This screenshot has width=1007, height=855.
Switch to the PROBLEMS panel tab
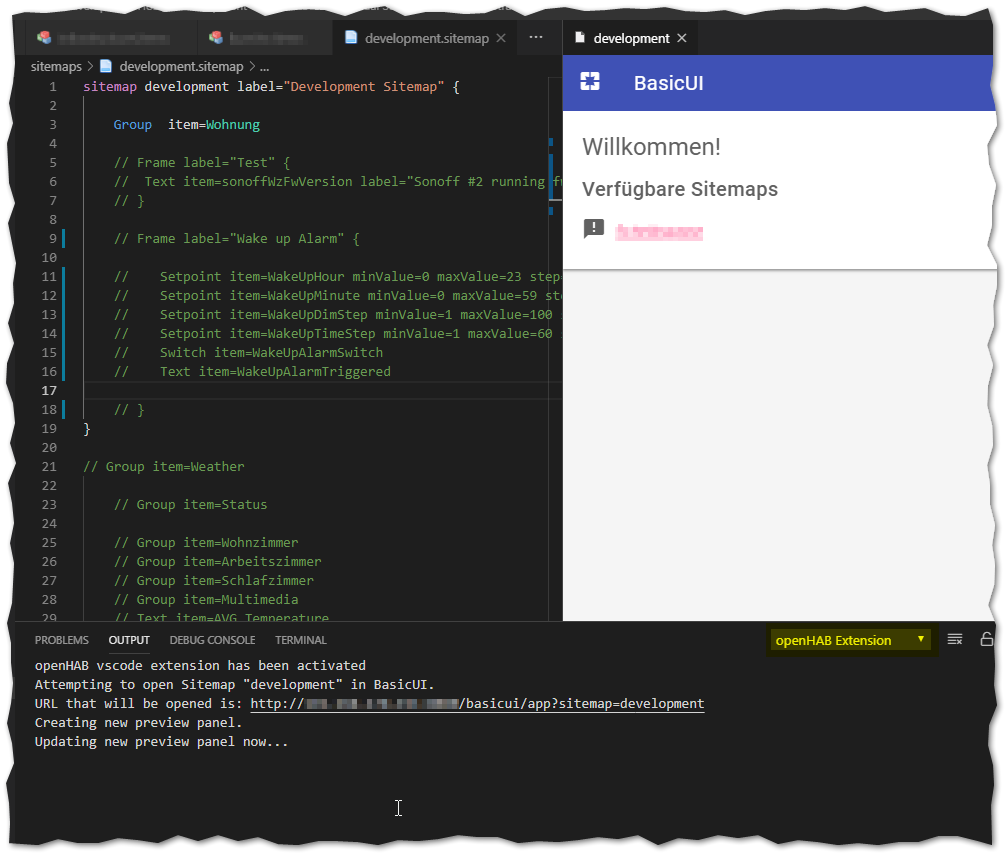pos(61,640)
